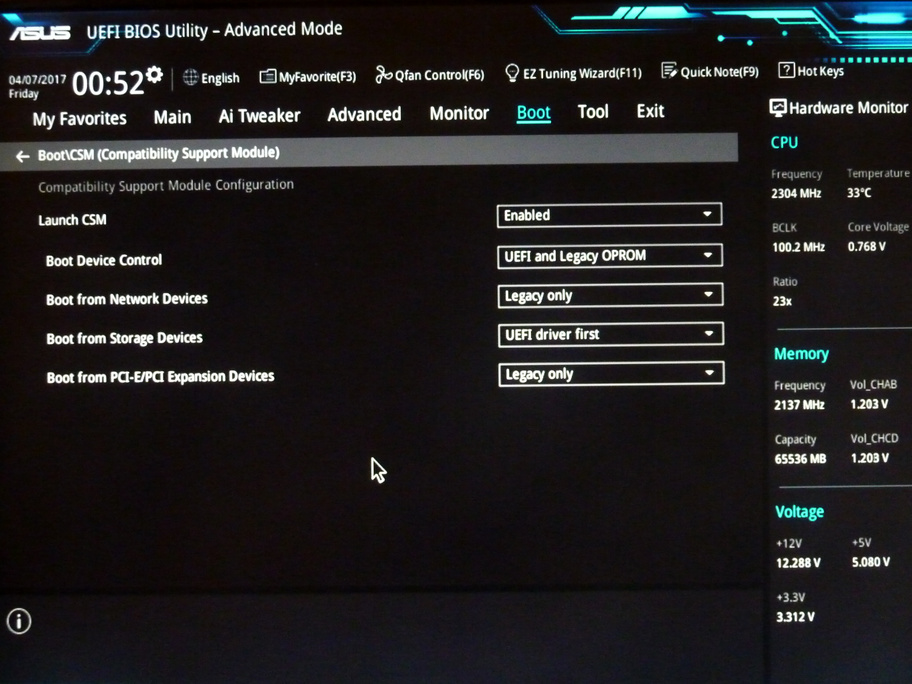The height and width of the screenshot is (684, 912).
Task: Click the Voltage section heading
Action: click(x=800, y=512)
